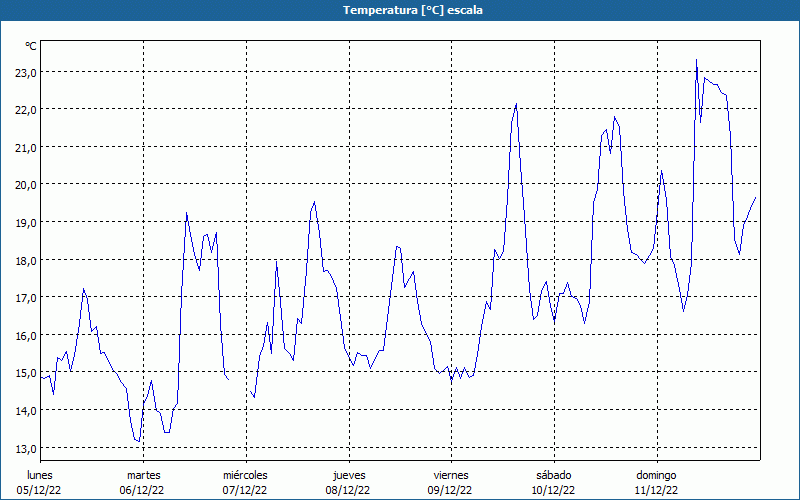The height and width of the screenshot is (500, 800).
Task: Click the 'jueves' day label
Action: [349, 475]
